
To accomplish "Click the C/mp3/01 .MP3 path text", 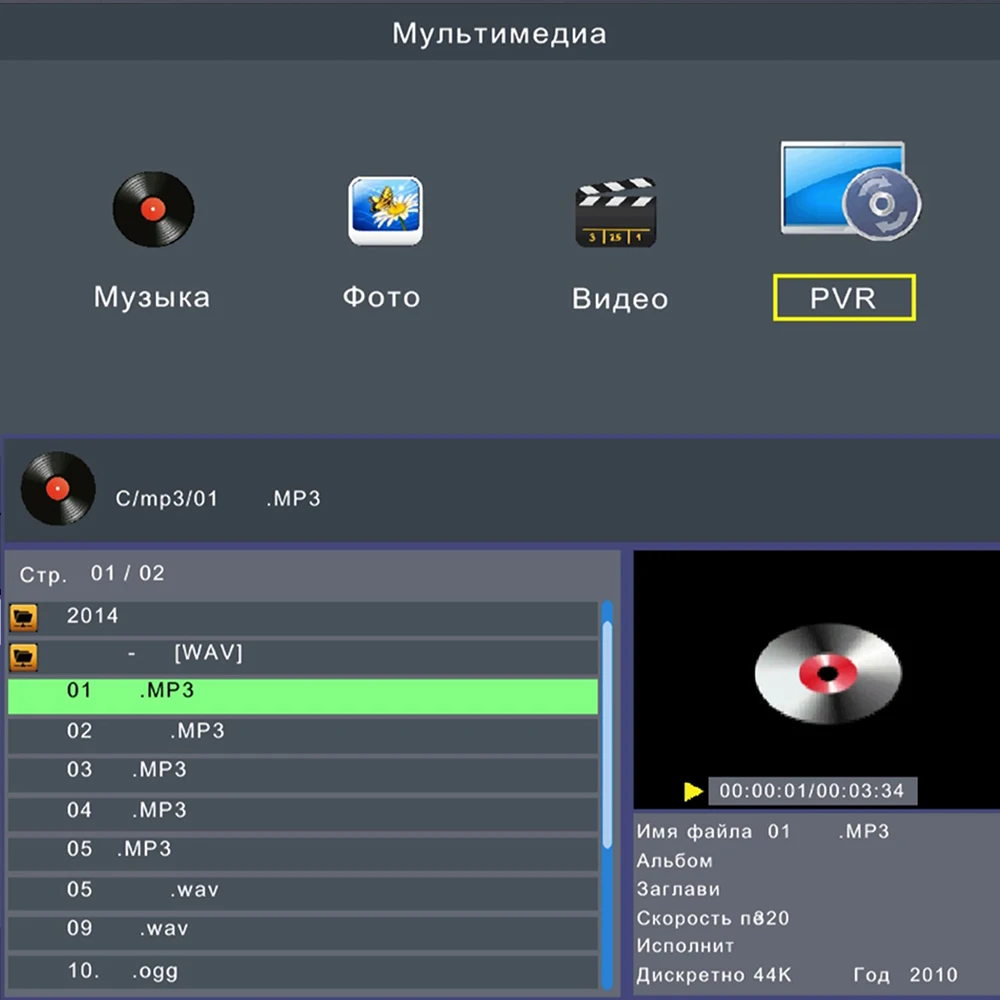I will click(x=218, y=498).
